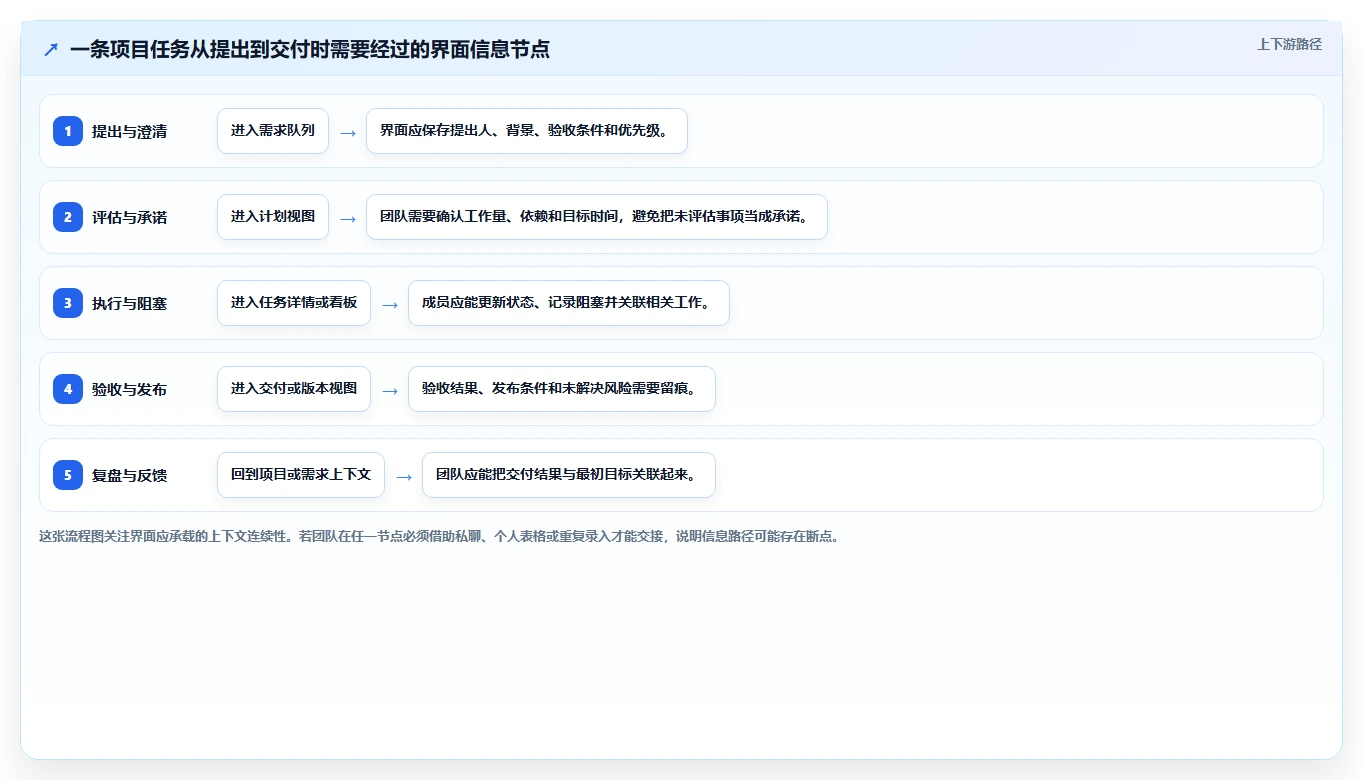The height and width of the screenshot is (780, 1363).
Task: Click step number badge 2
Action: point(68,217)
